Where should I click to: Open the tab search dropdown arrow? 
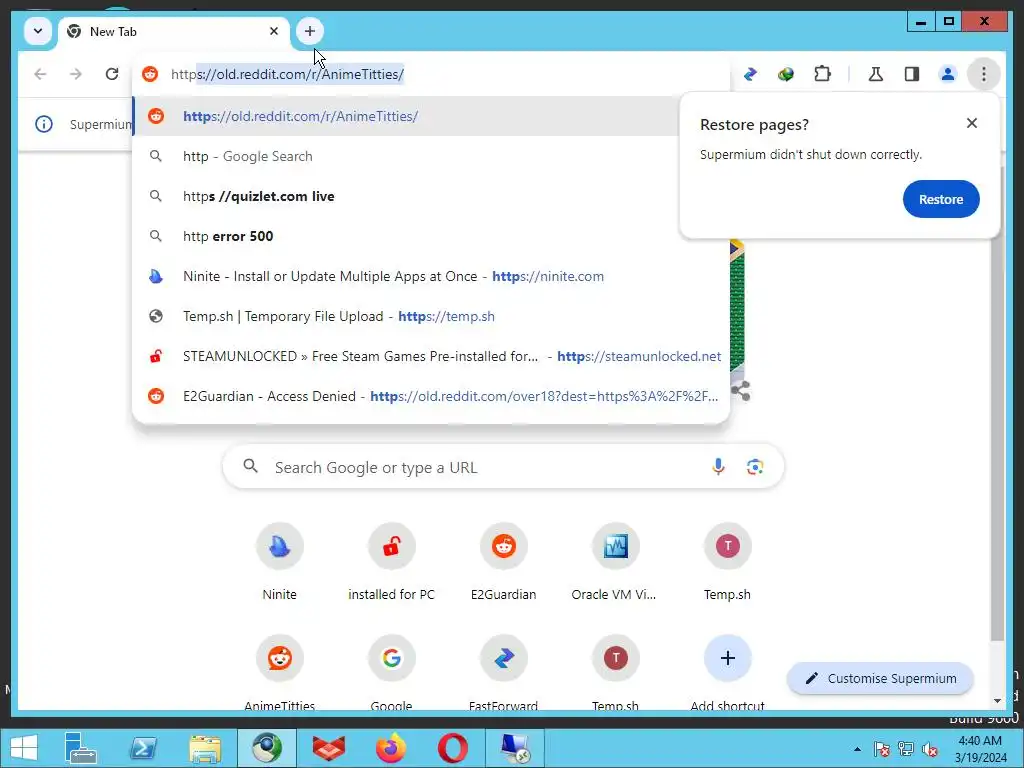tap(38, 31)
